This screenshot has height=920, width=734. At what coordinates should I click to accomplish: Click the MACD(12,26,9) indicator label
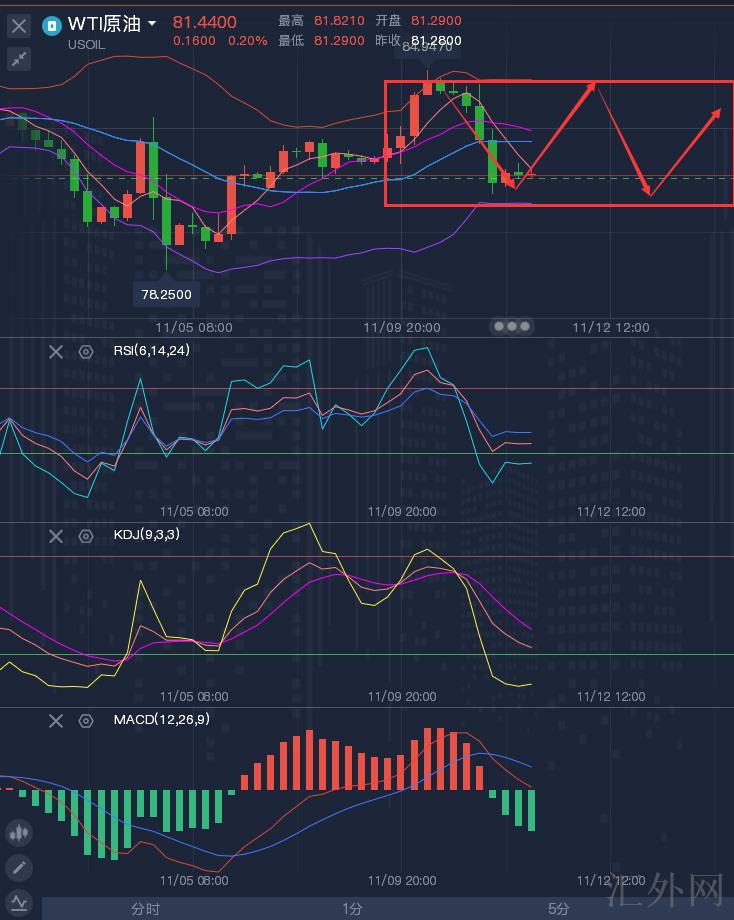pyautogui.click(x=162, y=719)
